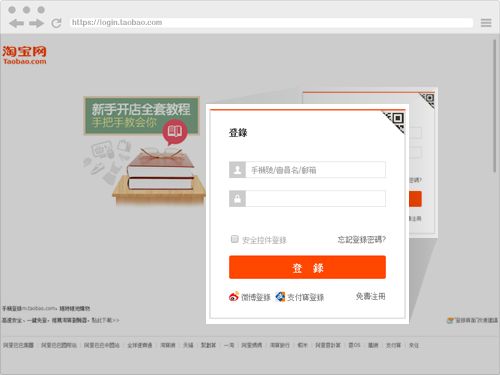Click the Weibo login icon
This screenshot has width=500, height=375.
tap(234, 296)
